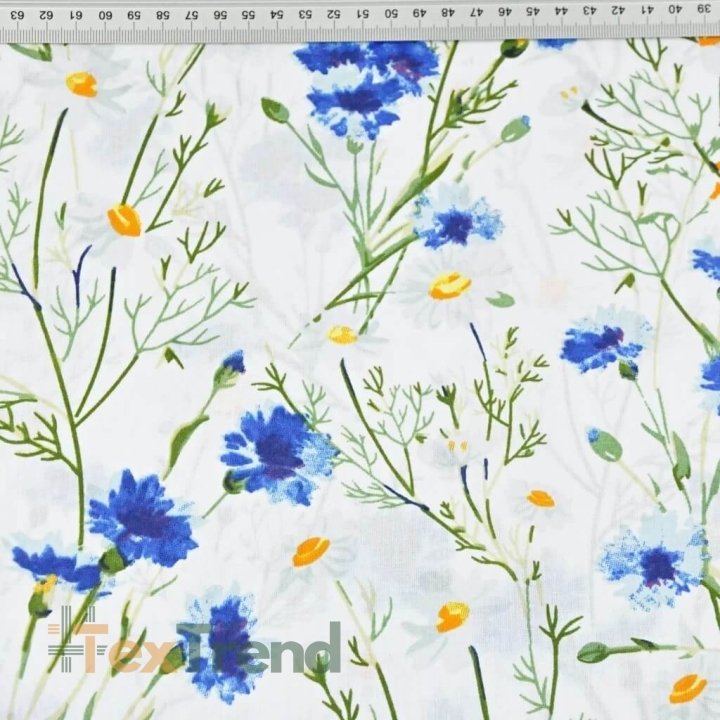Click the number 55 on the ruler

(x=248, y=15)
